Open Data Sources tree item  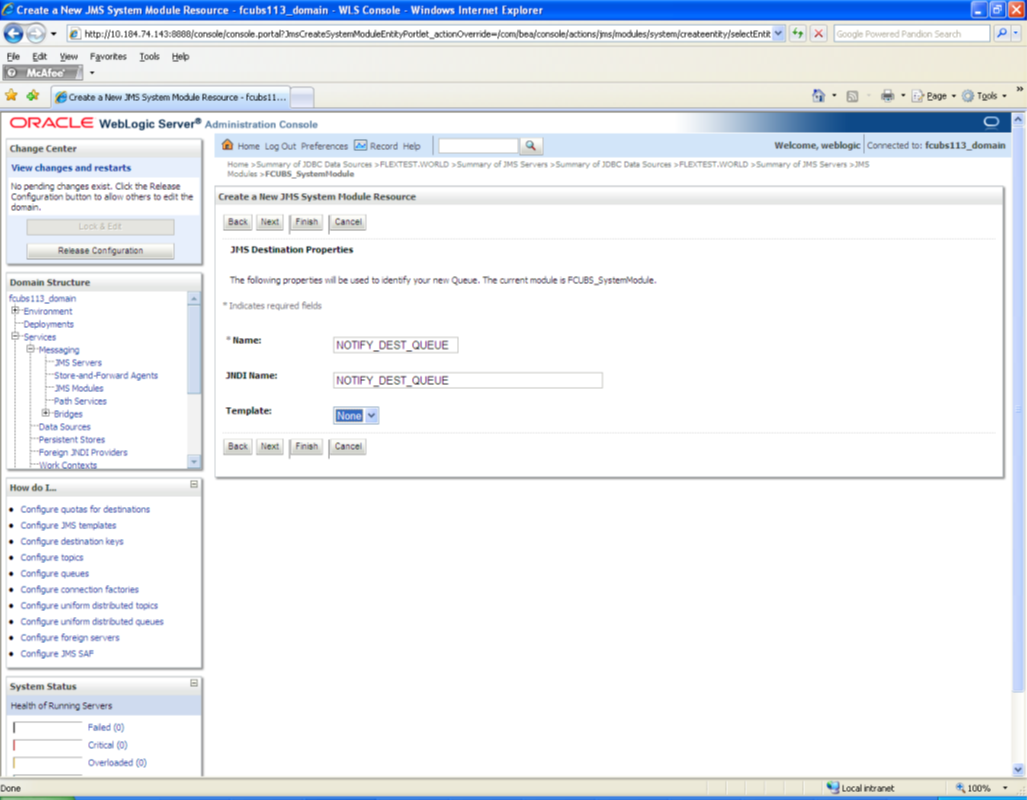[64, 427]
